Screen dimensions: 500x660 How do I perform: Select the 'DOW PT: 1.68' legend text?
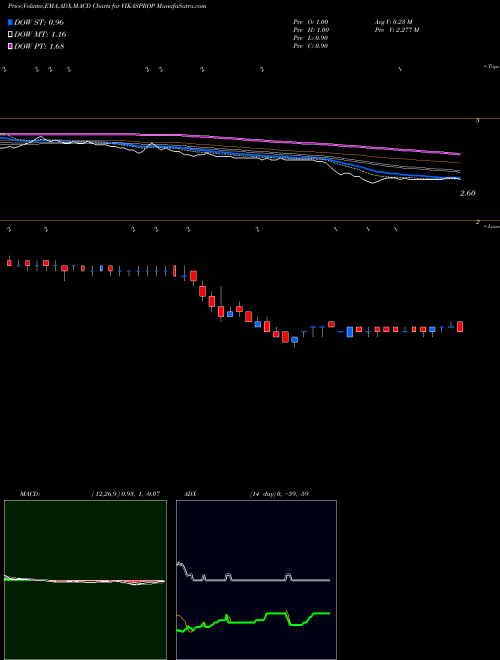click(39, 46)
